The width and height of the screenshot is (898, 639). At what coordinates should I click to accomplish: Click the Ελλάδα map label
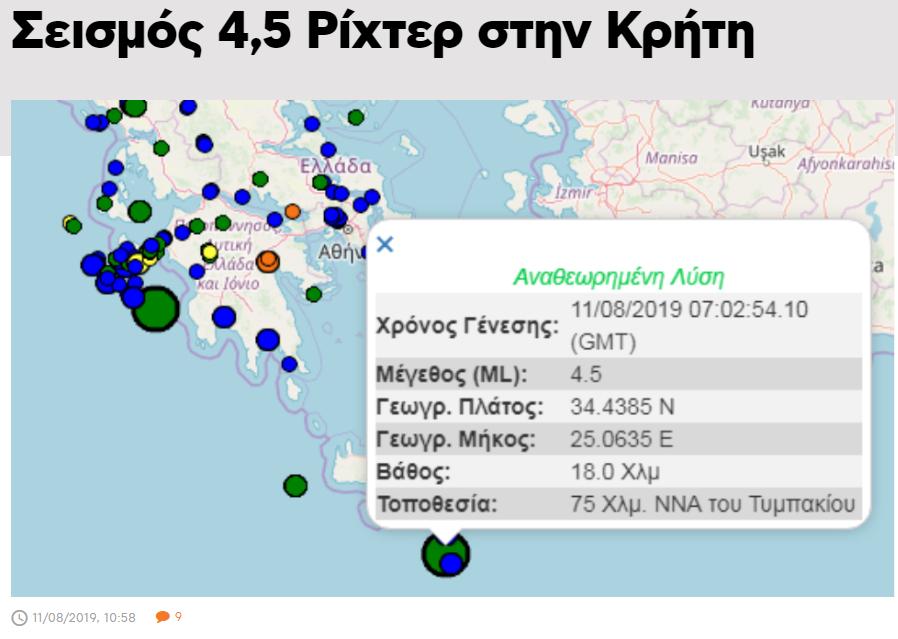[x=336, y=166]
